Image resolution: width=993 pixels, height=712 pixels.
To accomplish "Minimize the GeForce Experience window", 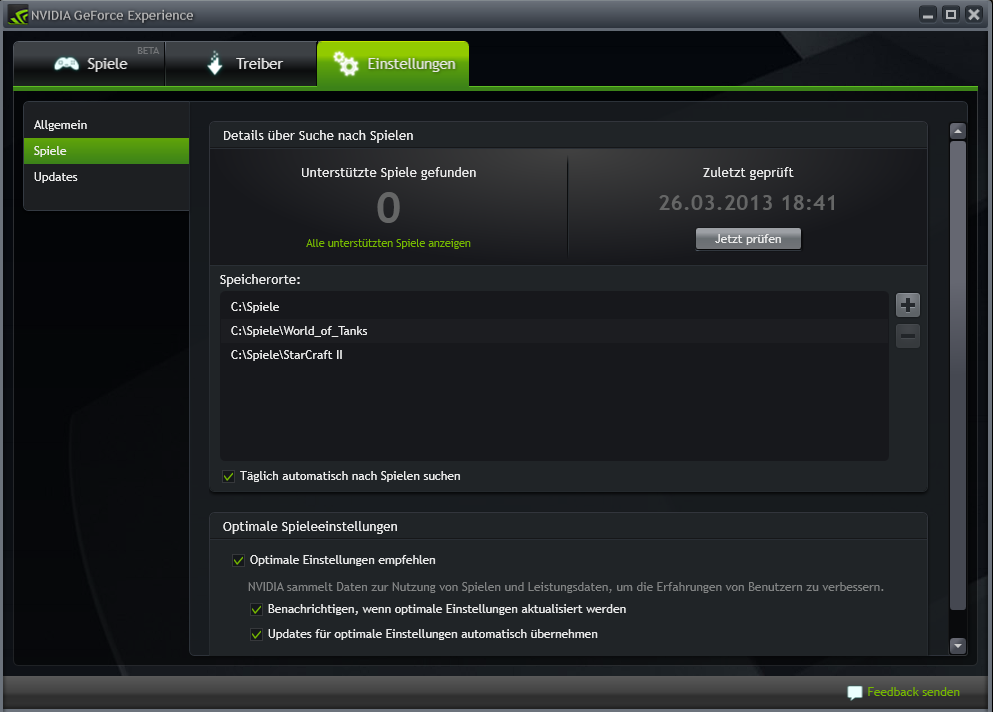I will [x=928, y=15].
